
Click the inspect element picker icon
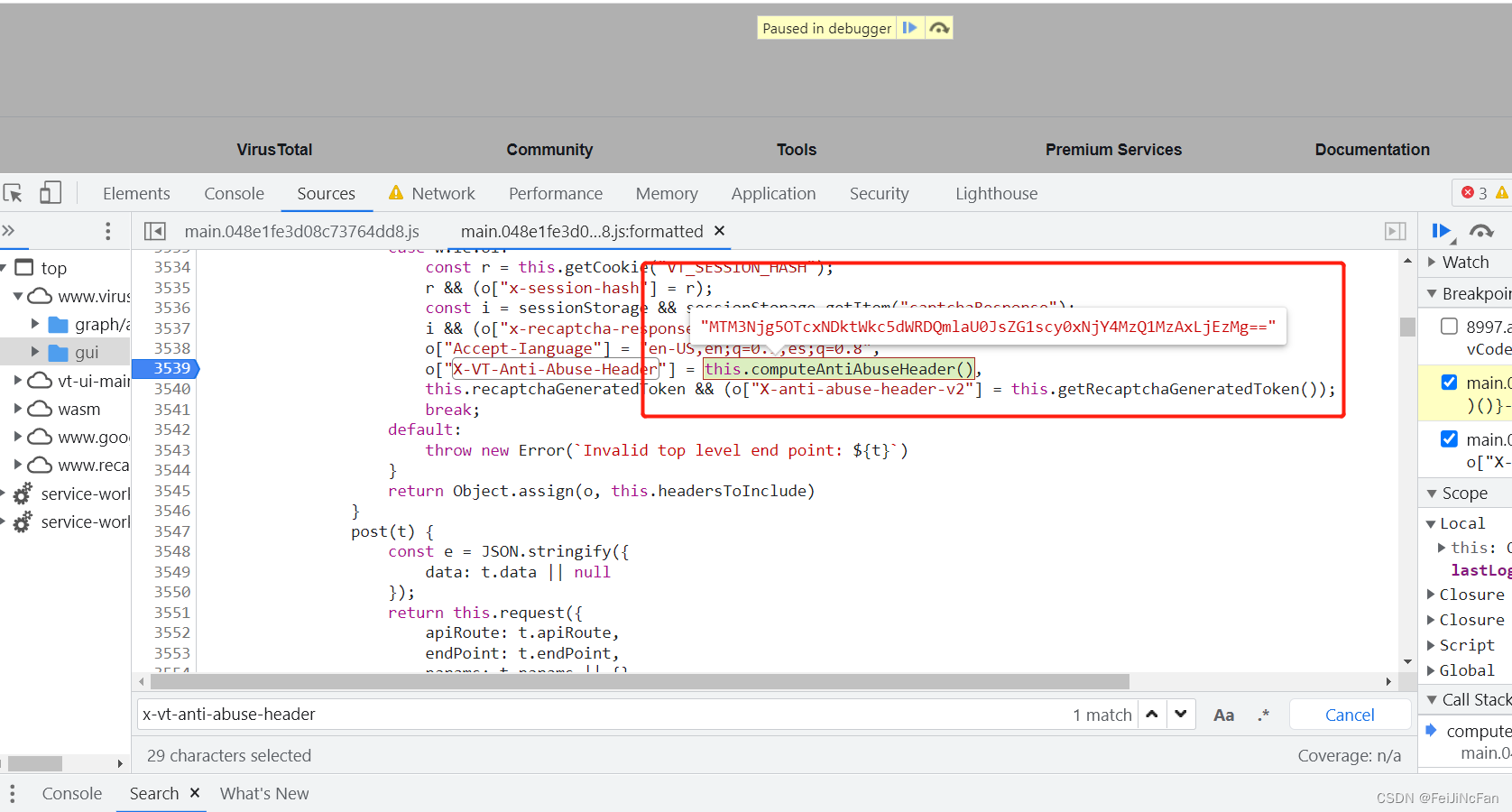point(13,193)
